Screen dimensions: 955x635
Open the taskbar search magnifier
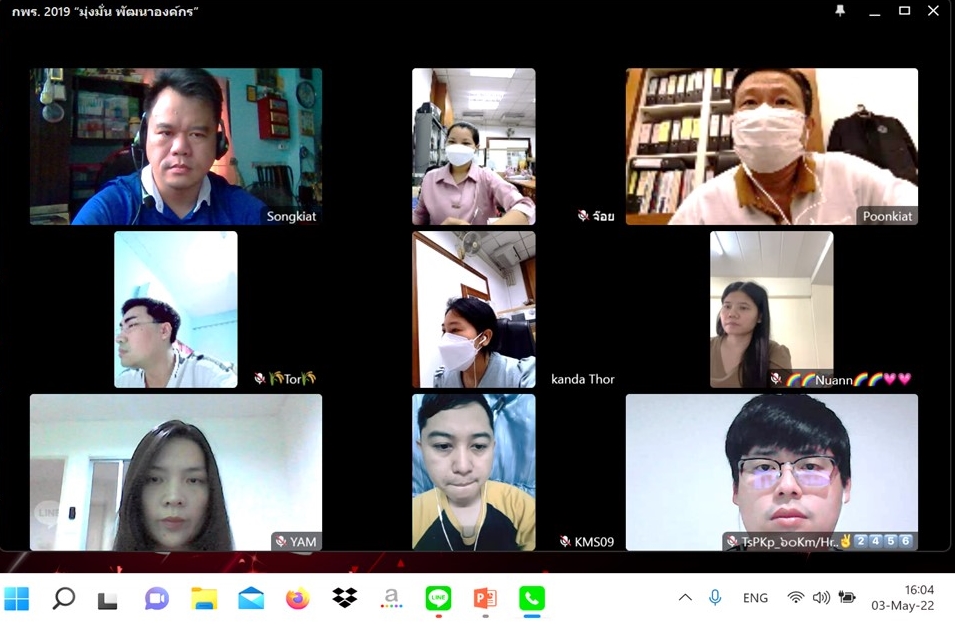point(63,598)
